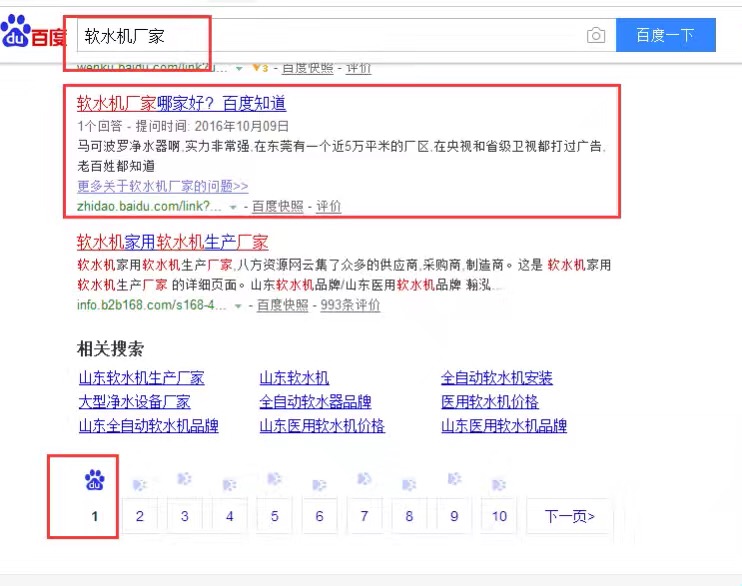Click the current page 1 paw icon
Viewport: 742px width, 586px height.
95,480
